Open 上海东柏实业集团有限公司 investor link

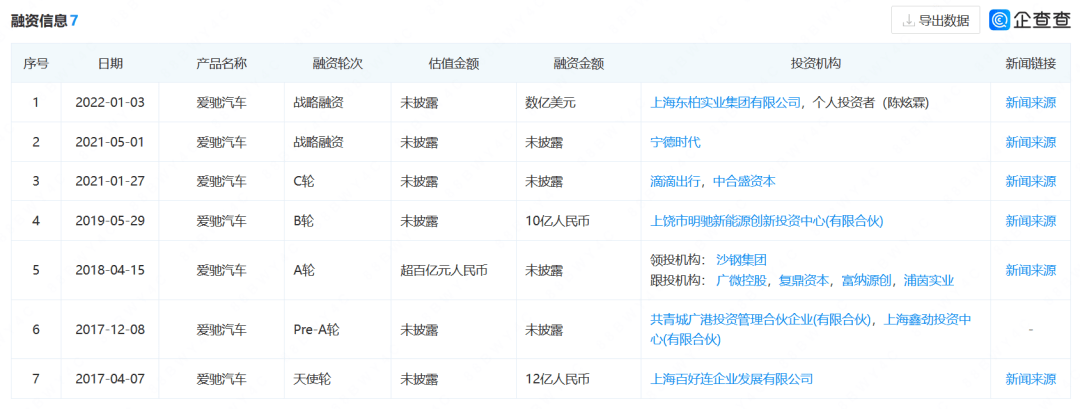tap(725, 103)
